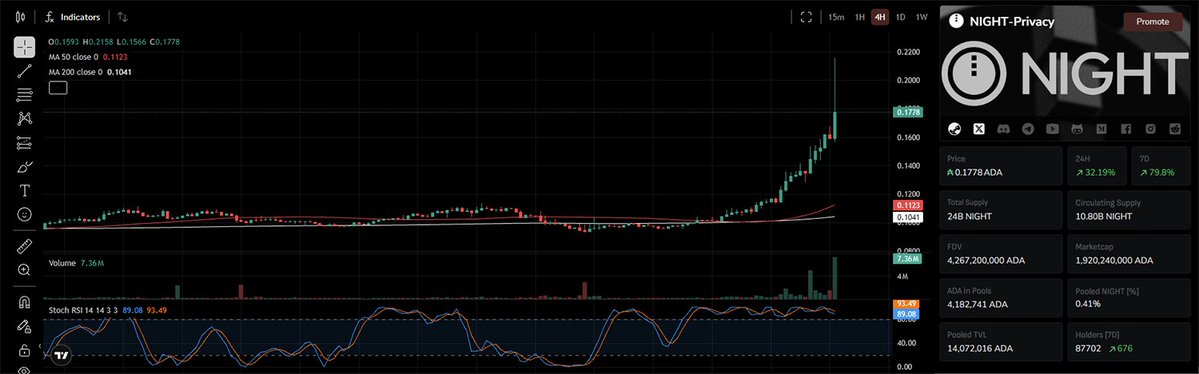Click the 24H 32.19% change card
Screen dimensions: 1199x374
(x=1097, y=165)
